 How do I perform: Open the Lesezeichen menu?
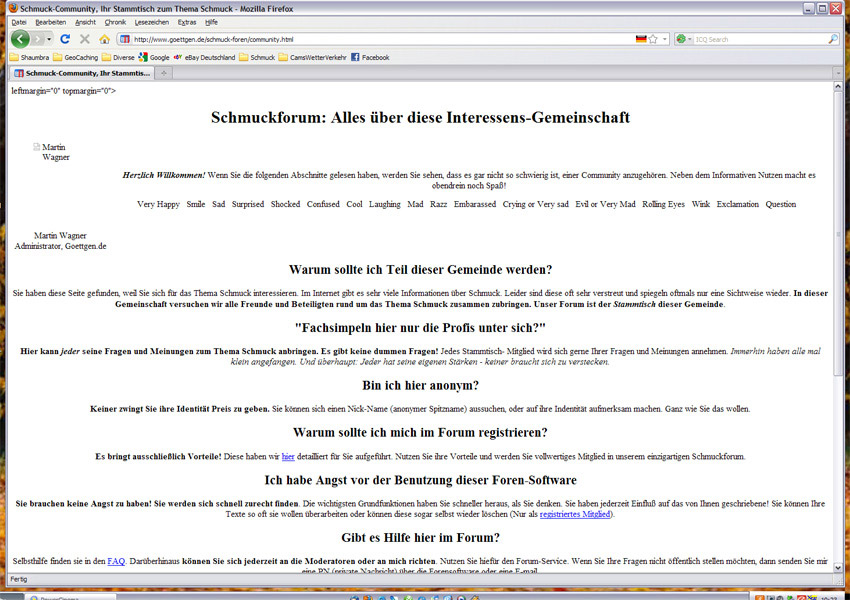151,21
